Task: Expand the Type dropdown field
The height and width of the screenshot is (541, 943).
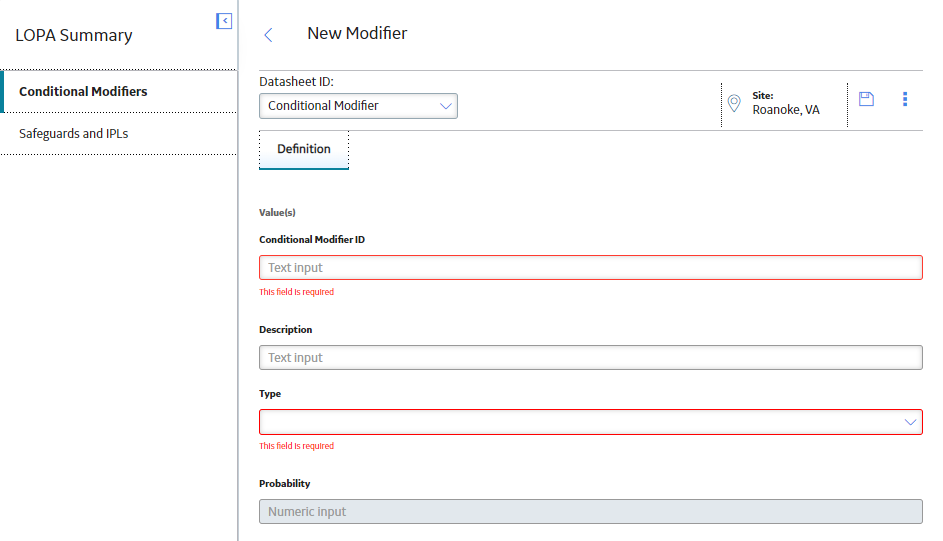Action: [x=591, y=422]
